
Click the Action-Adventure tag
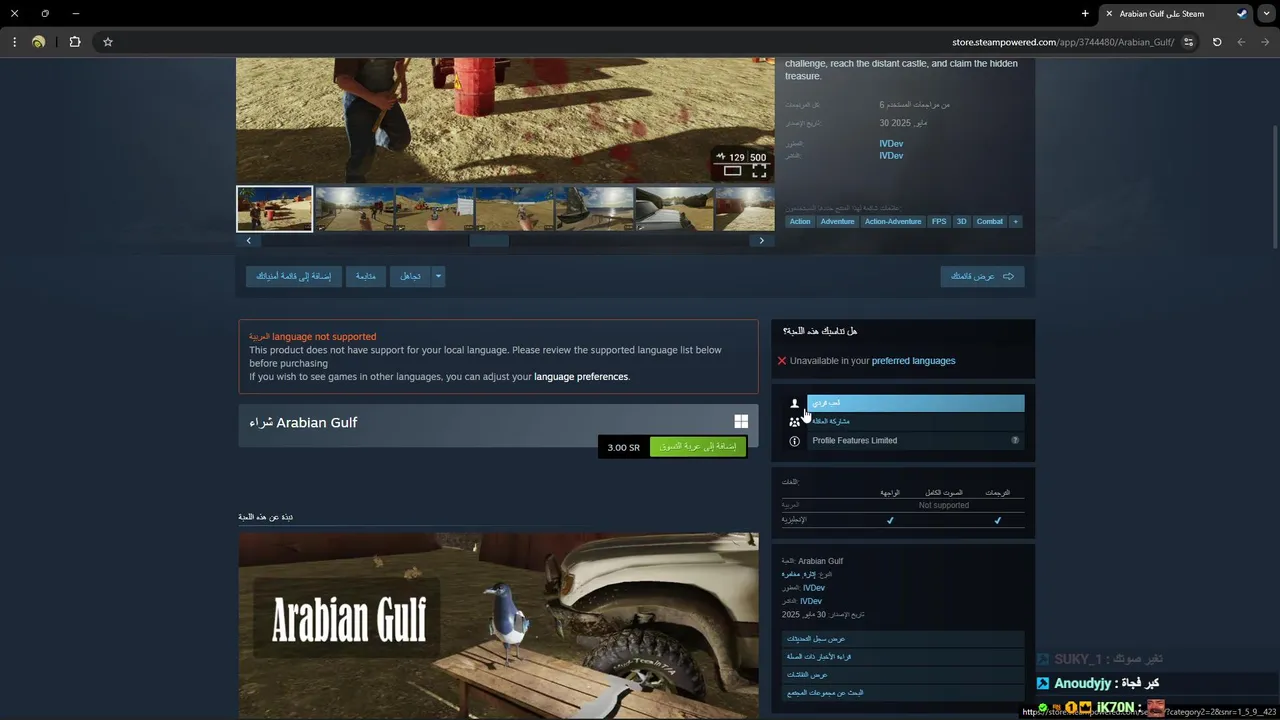tap(893, 221)
